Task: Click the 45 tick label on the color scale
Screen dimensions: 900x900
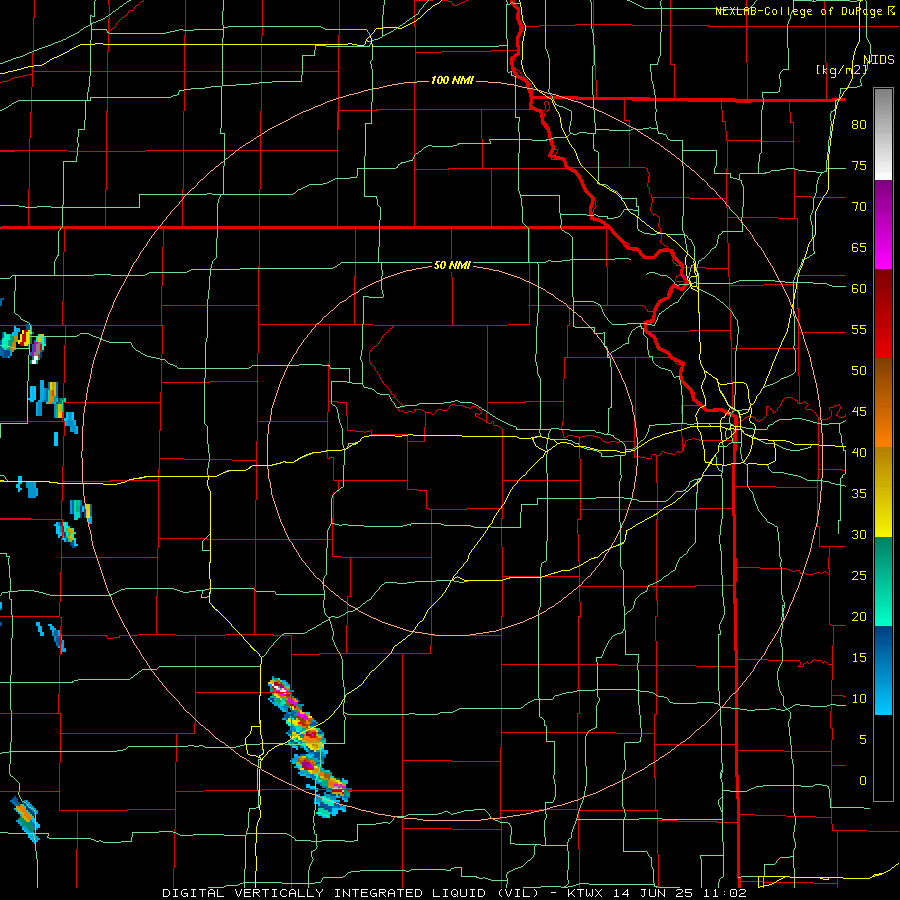Action: [x=859, y=412]
